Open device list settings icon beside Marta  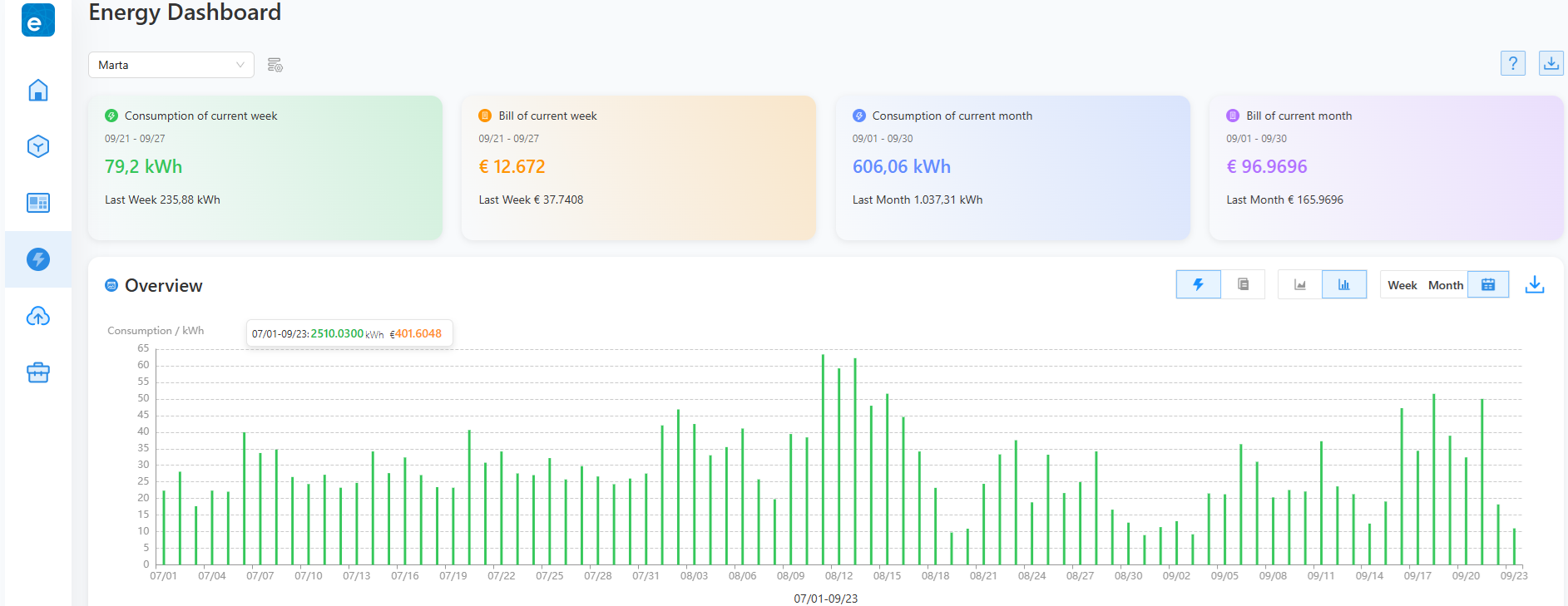pyautogui.click(x=275, y=65)
